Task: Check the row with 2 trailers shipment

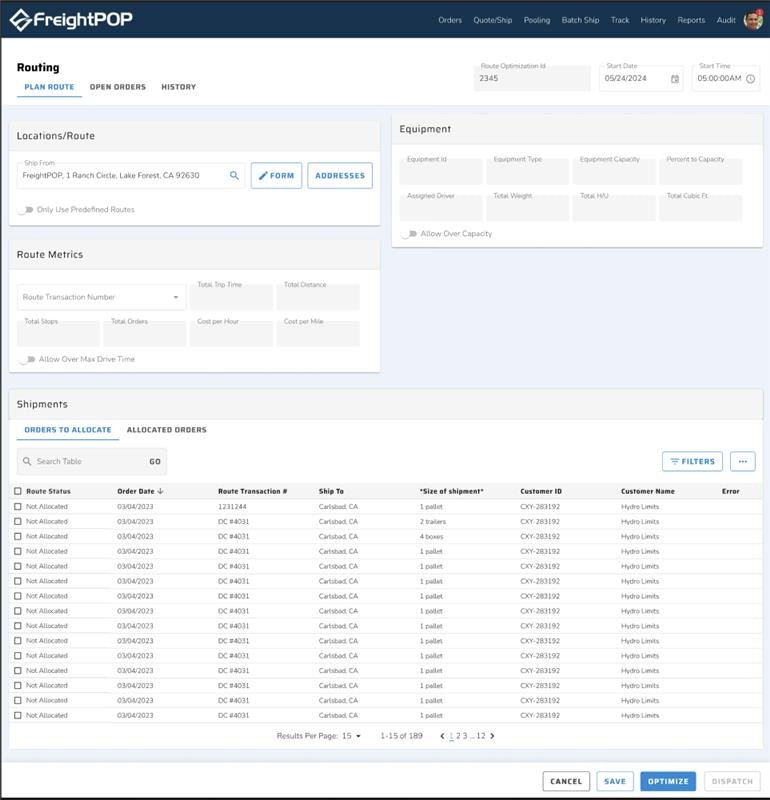Action: (x=18, y=521)
